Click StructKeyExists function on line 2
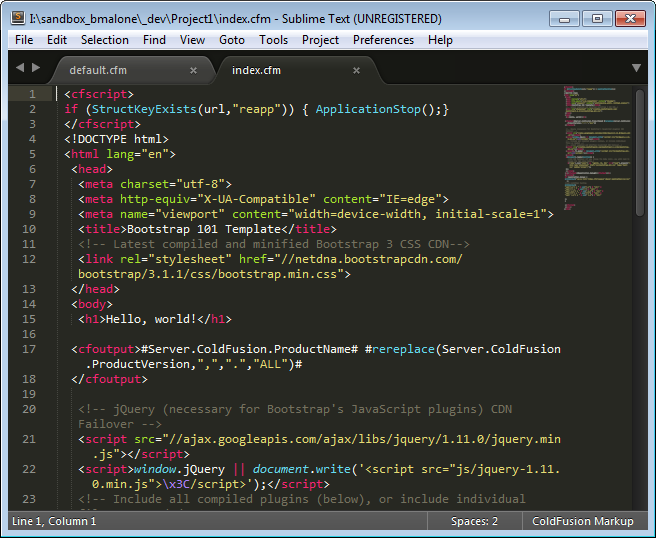This screenshot has height=538, width=656. (144, 109)
